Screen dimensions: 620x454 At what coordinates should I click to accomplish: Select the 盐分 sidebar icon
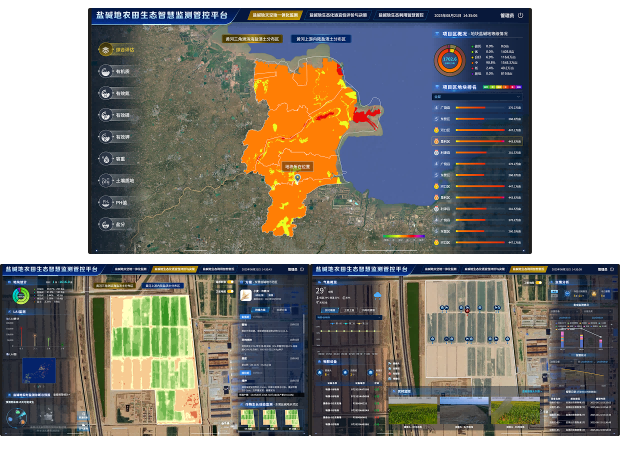coord(106,225)
